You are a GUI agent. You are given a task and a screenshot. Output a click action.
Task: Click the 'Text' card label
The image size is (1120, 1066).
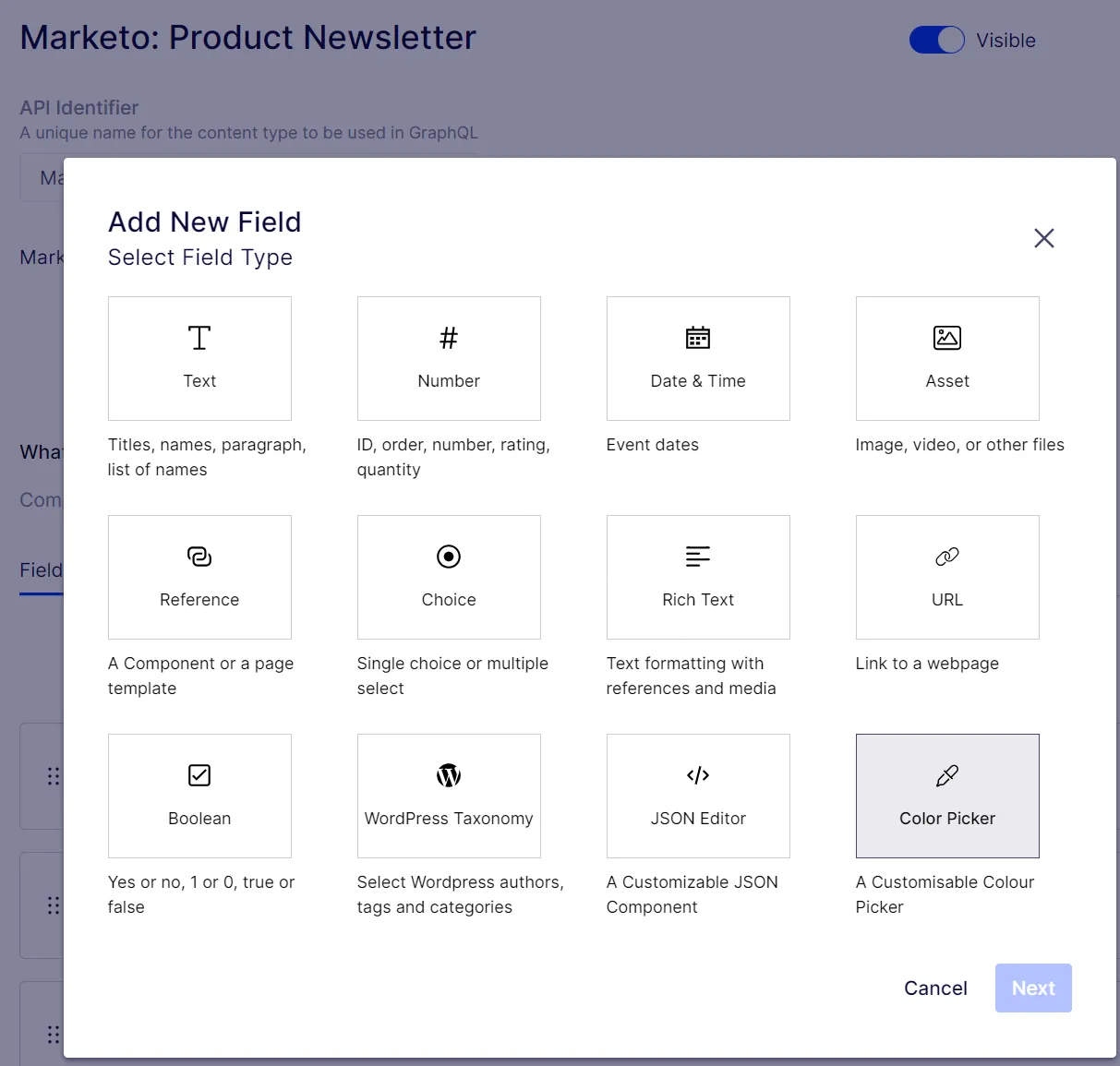coord(199,381)
